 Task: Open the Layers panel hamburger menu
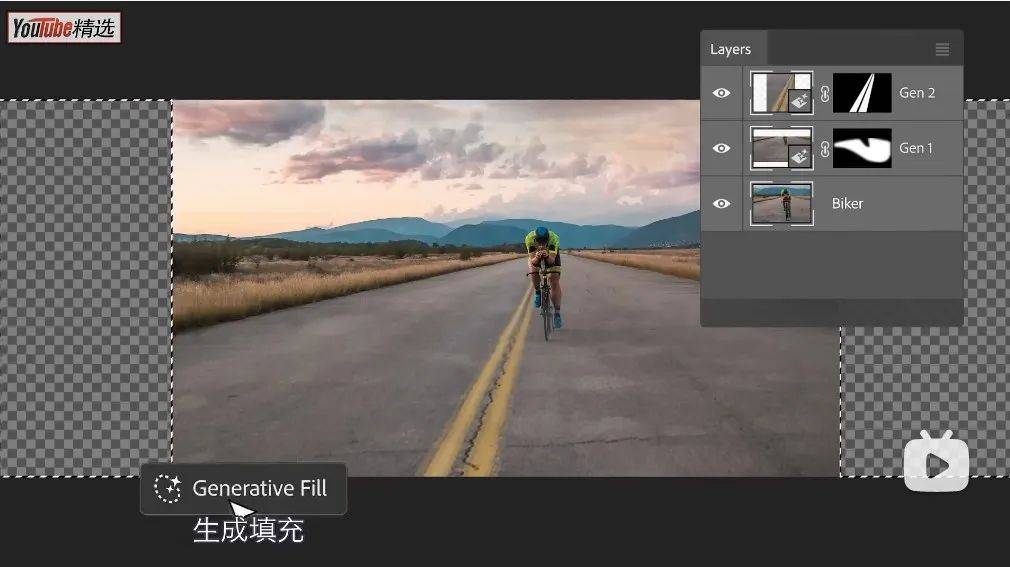(x=942, y=50)
